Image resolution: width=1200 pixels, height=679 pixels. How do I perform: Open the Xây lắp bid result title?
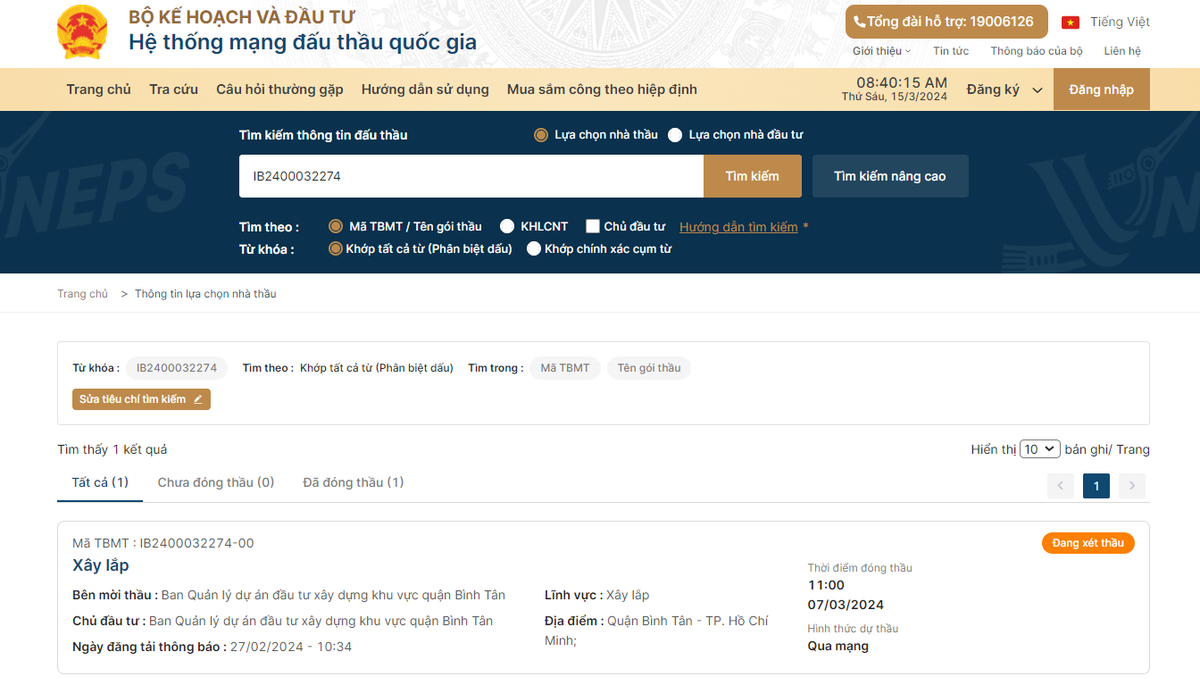point(101,566)
